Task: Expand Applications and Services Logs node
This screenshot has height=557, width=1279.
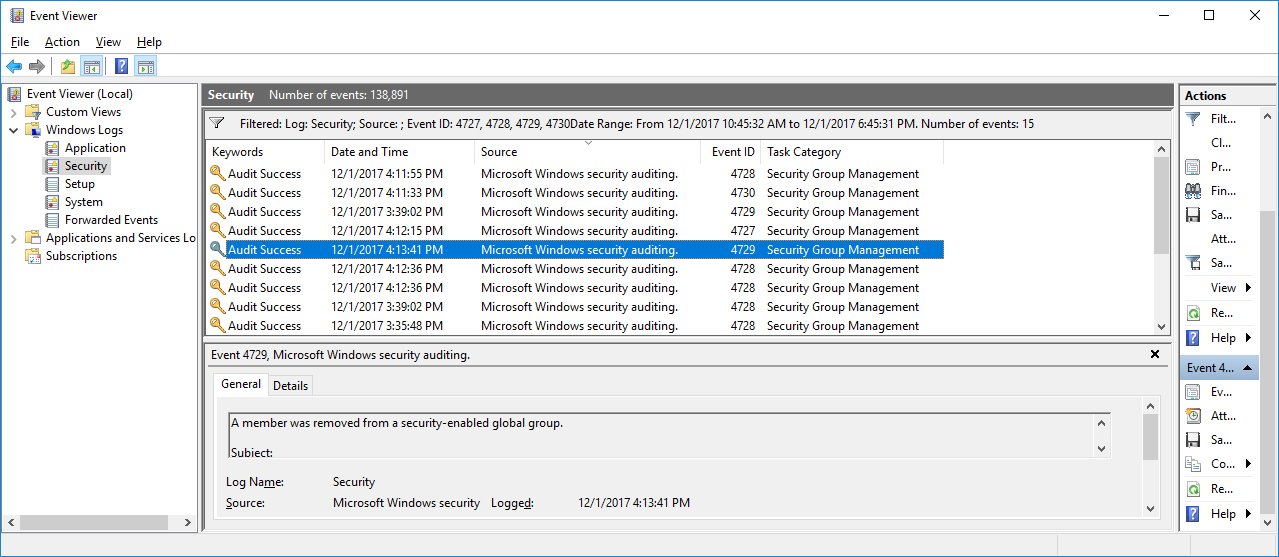Action: [x=14, y=238]
